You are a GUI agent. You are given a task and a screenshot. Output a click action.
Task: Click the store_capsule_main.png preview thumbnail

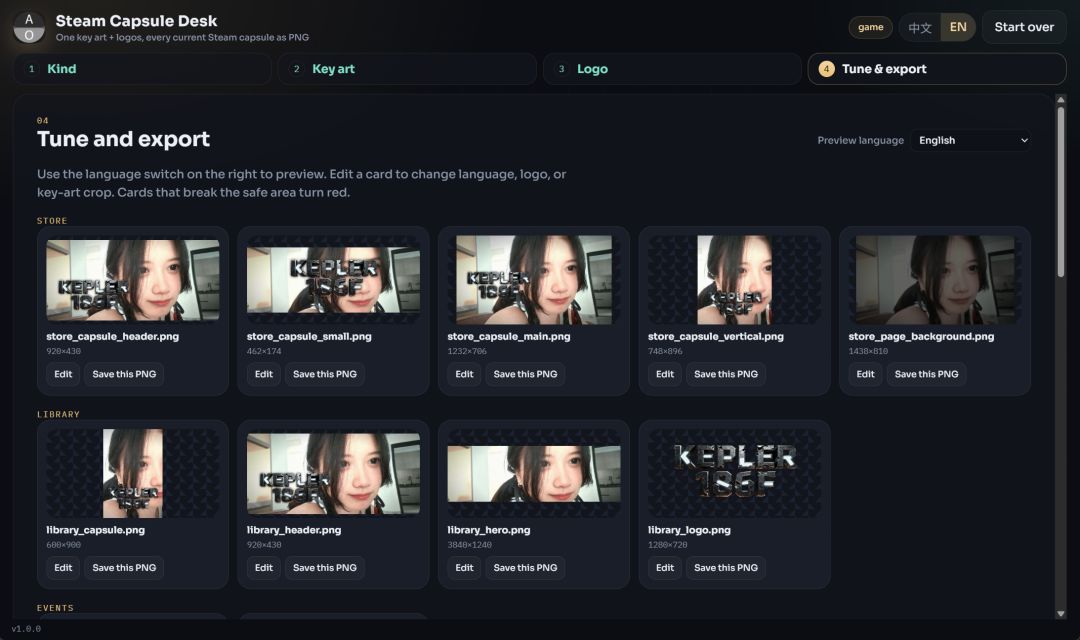534,280
